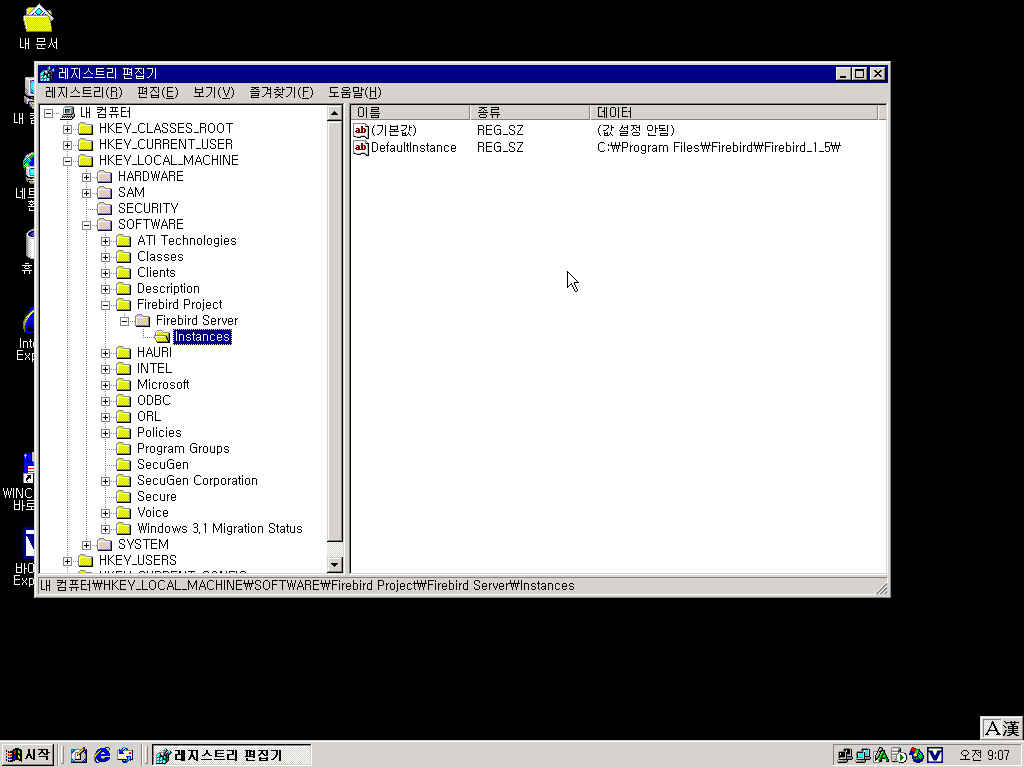Screen dimensions: 1024x768
Task: Click the tree scrollbar up arrow
Action: click(334, 113)
